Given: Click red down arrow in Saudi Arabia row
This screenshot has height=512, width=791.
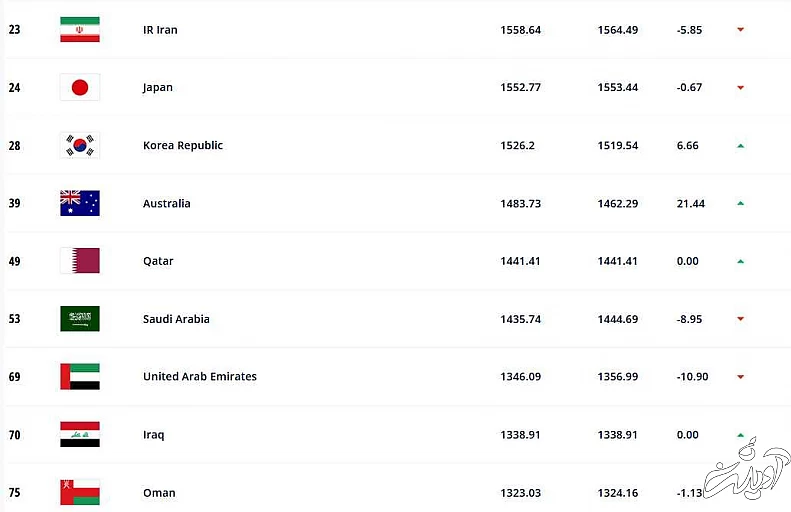Looking at the screenshot, I should tap(740, 319).
